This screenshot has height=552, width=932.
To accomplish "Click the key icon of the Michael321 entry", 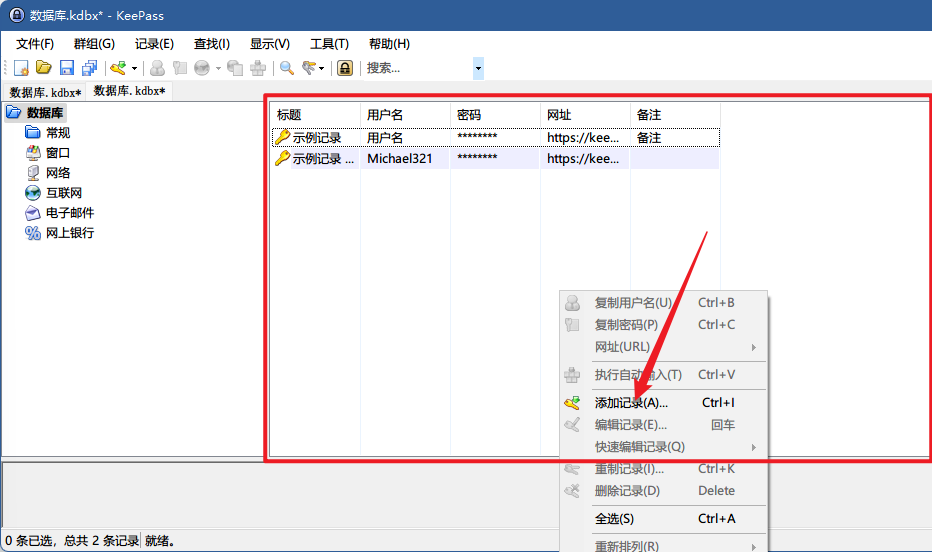I will pyautogui.click(x=282, y=158).
